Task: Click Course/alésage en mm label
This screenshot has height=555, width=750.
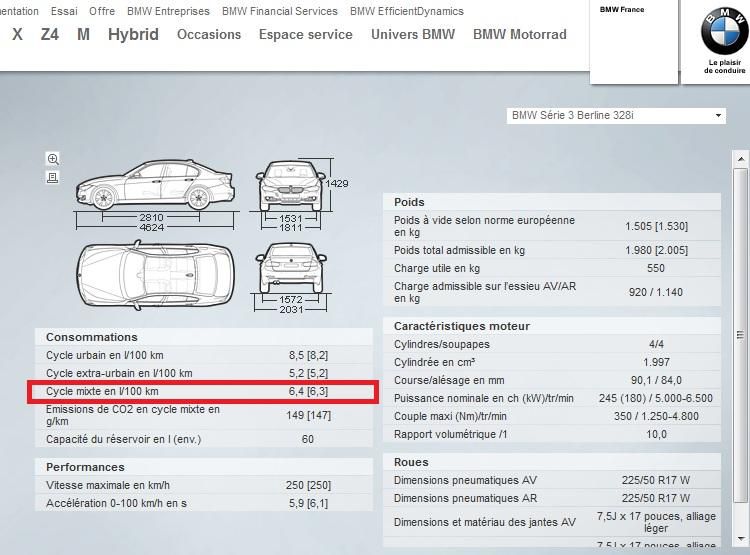Action: [x=449, y=380]
